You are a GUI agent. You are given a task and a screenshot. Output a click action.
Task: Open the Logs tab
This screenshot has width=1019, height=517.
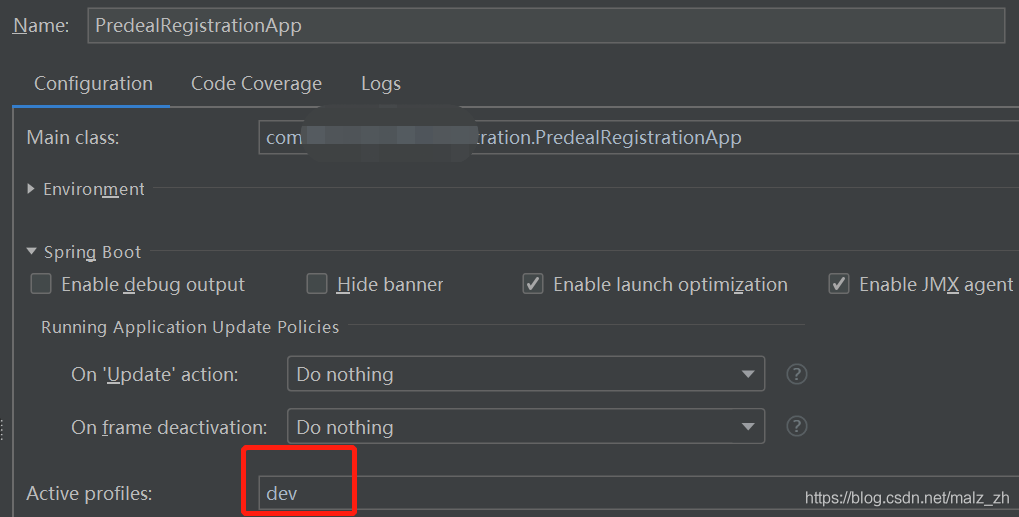click(x=381, y=84)
